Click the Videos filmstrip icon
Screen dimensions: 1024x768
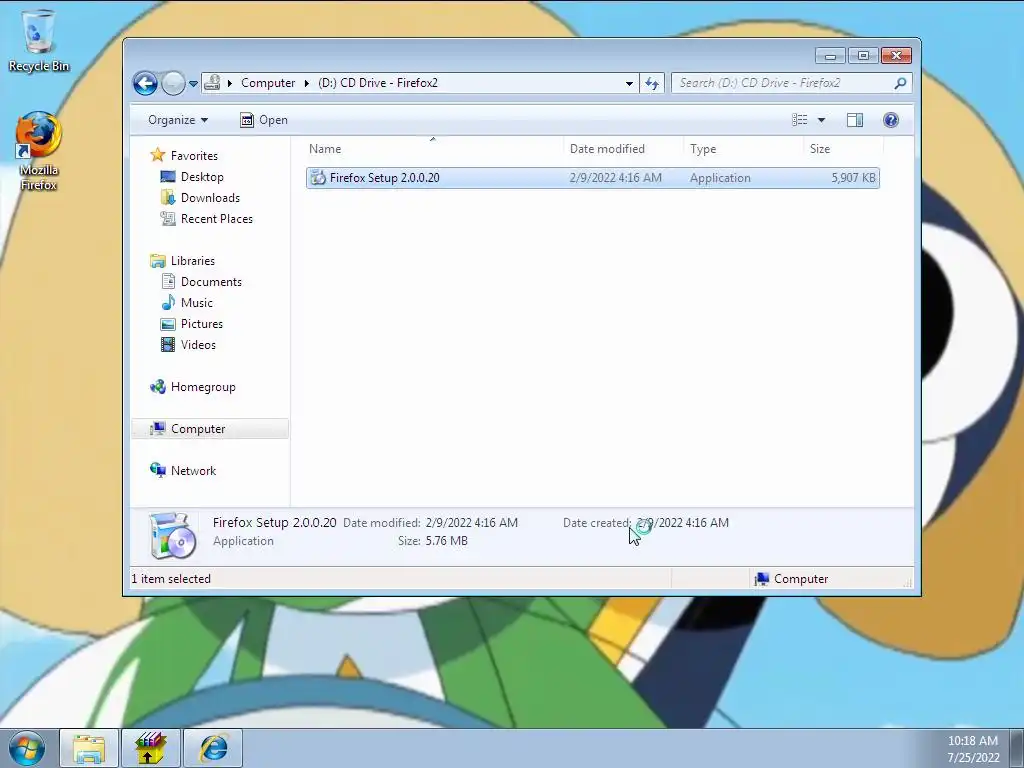pos(168,344)
